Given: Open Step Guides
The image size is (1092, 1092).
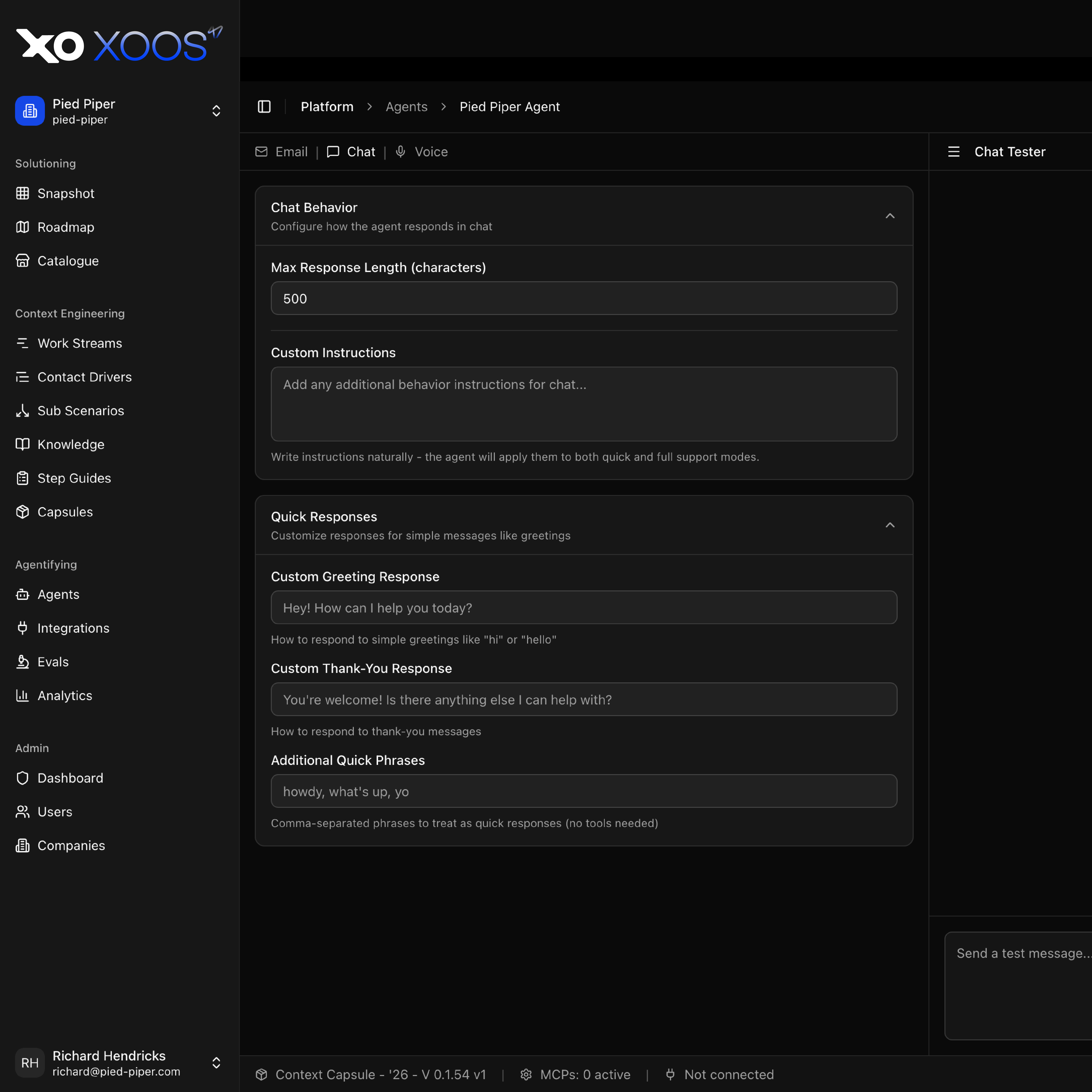Looking at the screenshot, I should click(x=74, y=478).
